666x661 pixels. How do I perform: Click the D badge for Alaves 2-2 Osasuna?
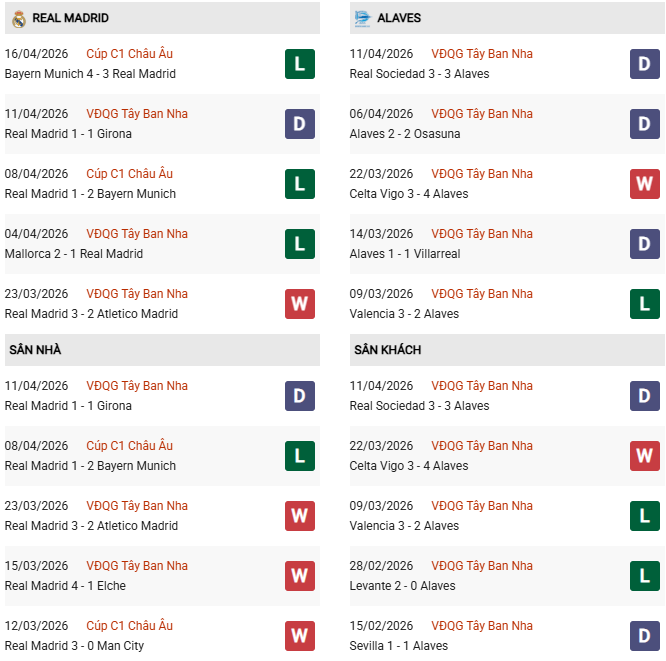click(x=644, y=124)
